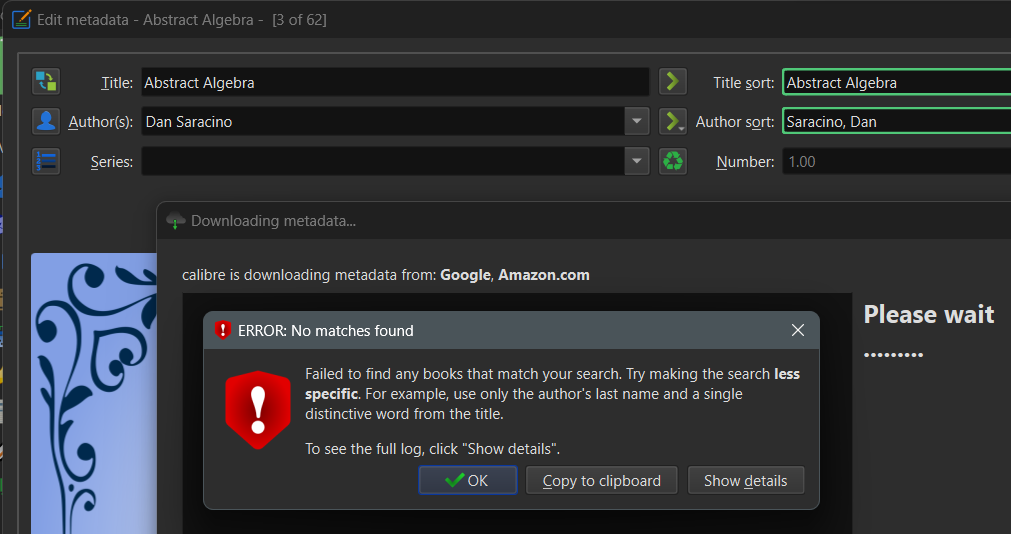The width and height of the screenshot is (1011, 534).
Task: Click Show details to view full log
Action: coord(745,481)
